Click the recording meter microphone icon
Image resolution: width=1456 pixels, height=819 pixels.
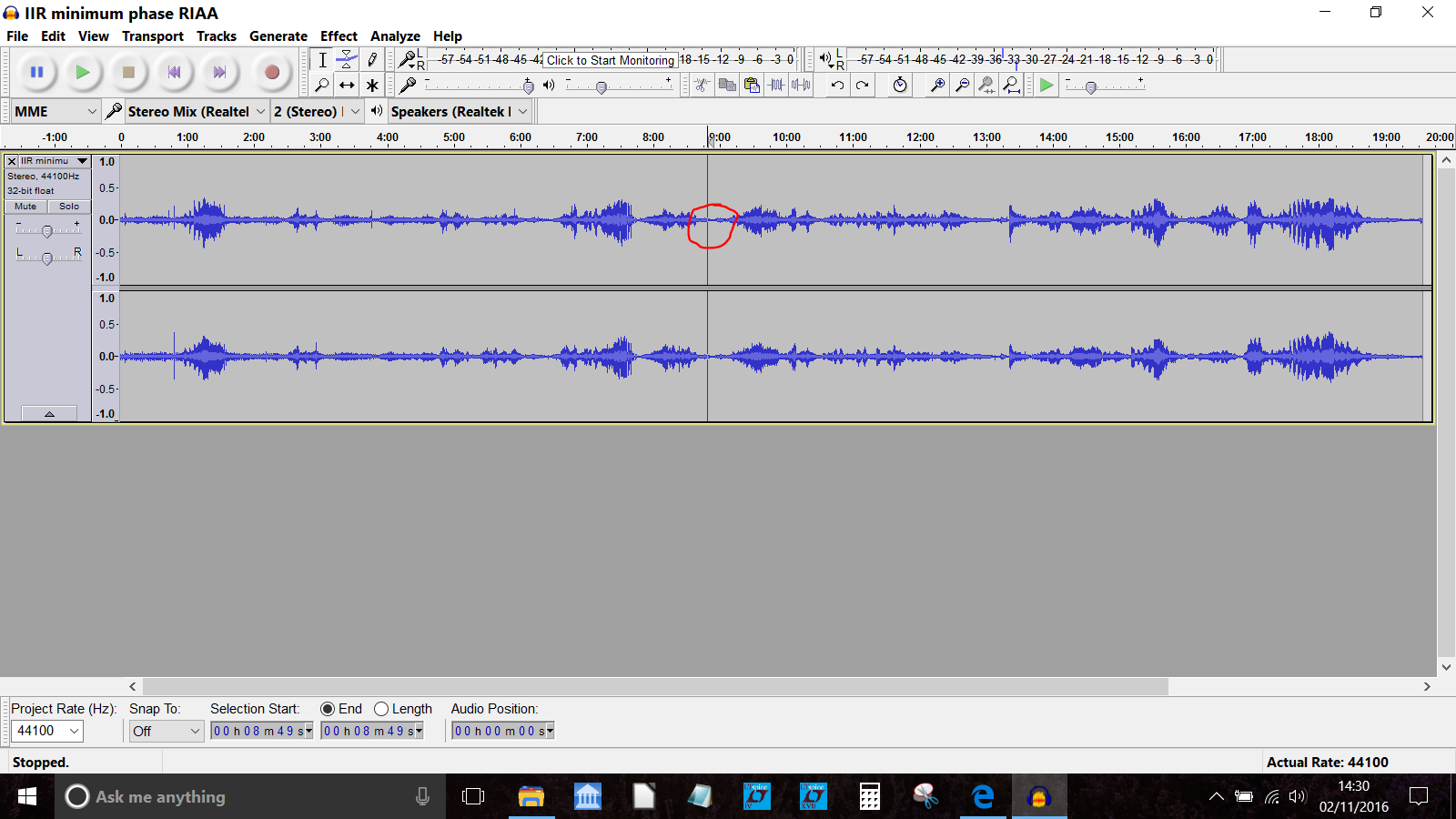407,60
